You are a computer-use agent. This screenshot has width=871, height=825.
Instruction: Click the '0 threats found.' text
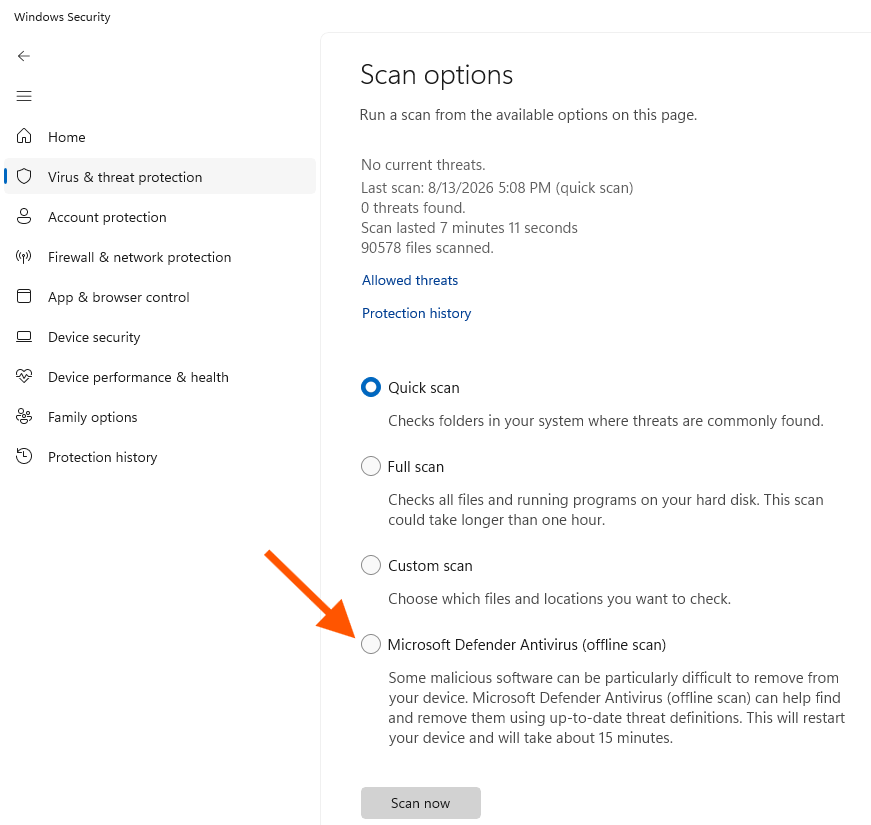413,208
